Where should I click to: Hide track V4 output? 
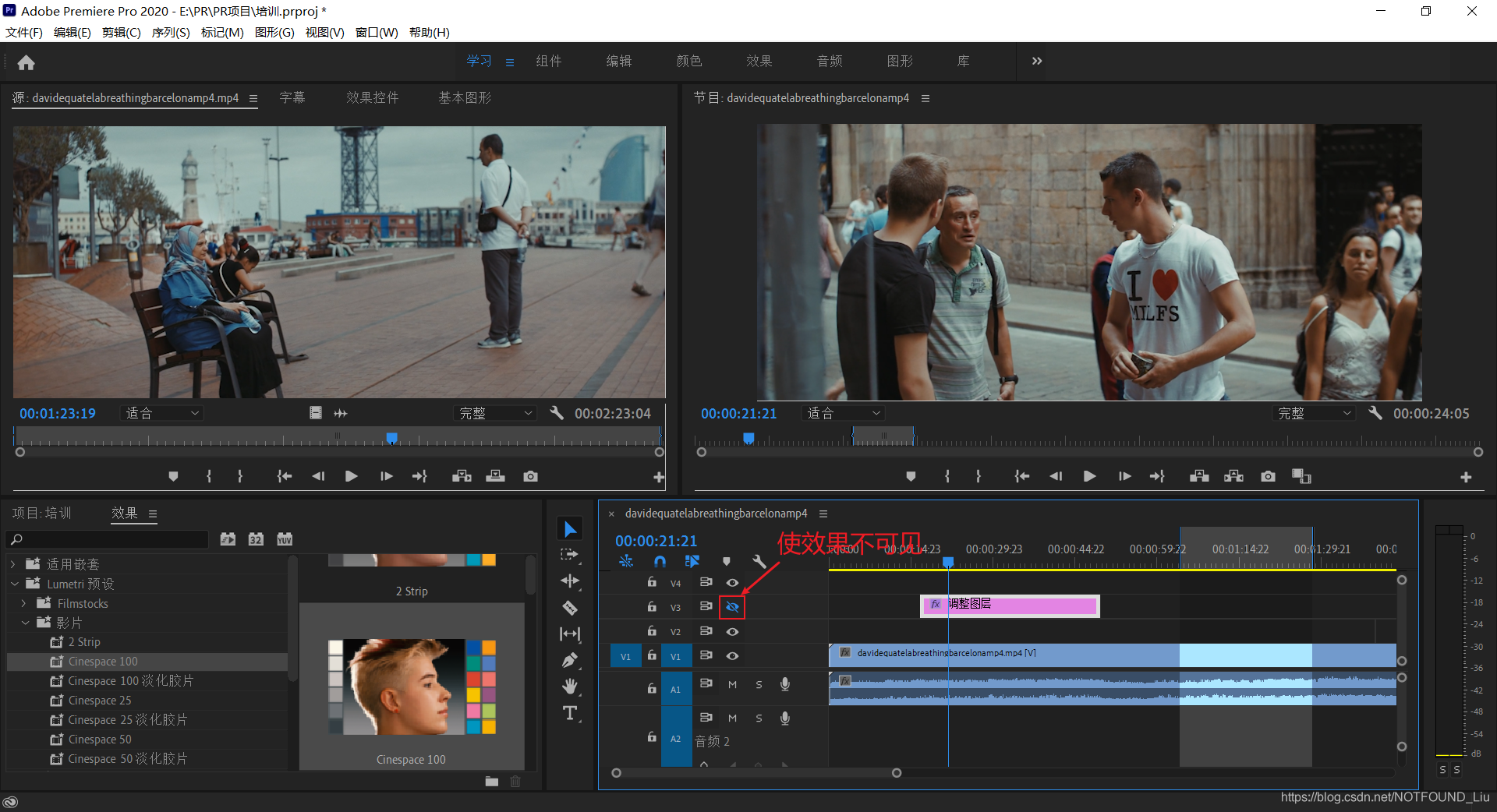click(732, 583)
